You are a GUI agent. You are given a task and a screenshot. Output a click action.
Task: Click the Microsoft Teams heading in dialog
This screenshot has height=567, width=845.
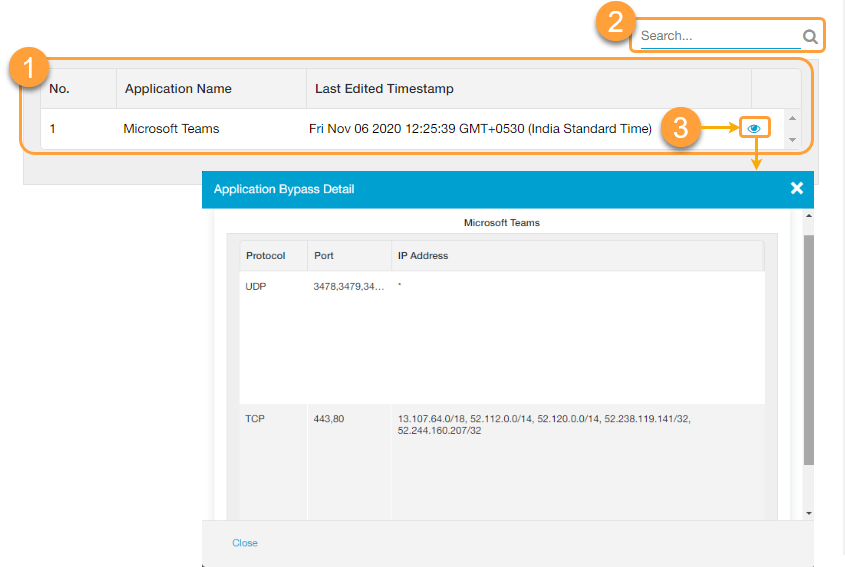(502, 223)
